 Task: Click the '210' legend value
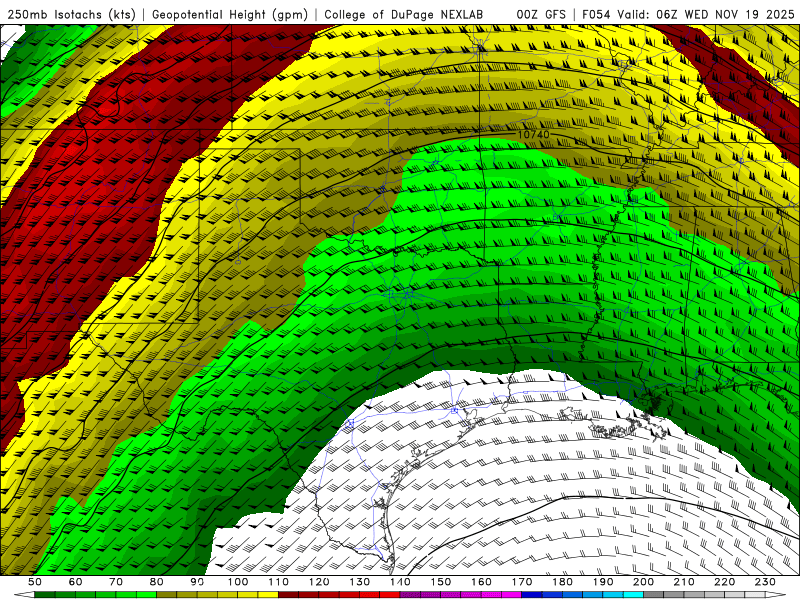click(x=684, y=582)
